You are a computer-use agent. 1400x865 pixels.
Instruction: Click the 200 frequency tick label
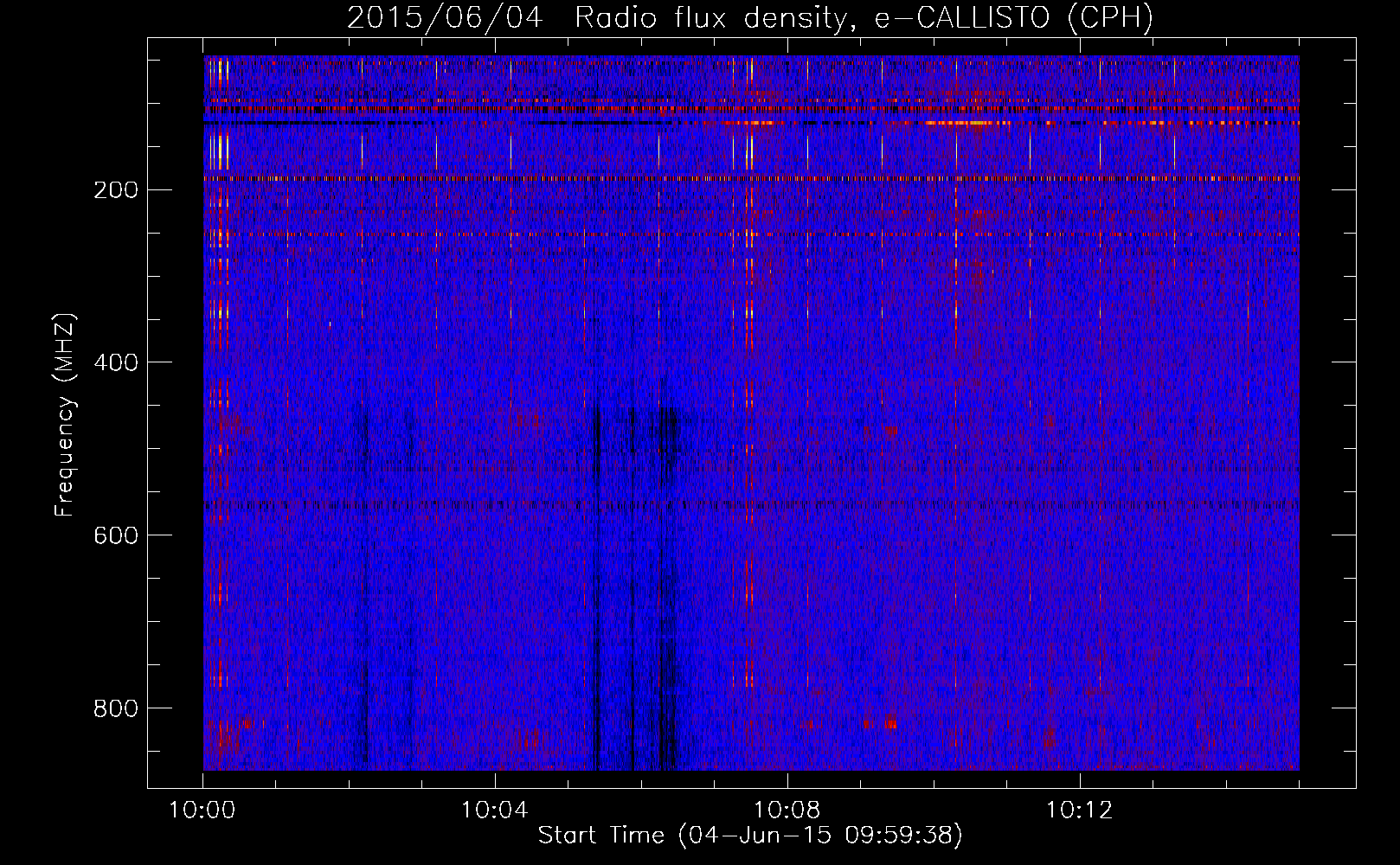(116, 190)
